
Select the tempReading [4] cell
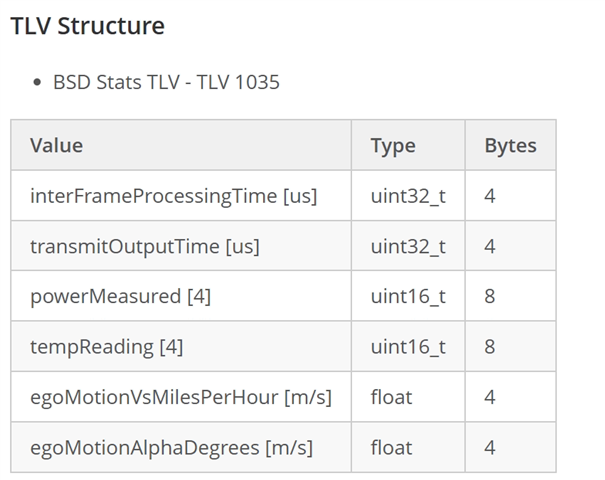pos(106,347)
